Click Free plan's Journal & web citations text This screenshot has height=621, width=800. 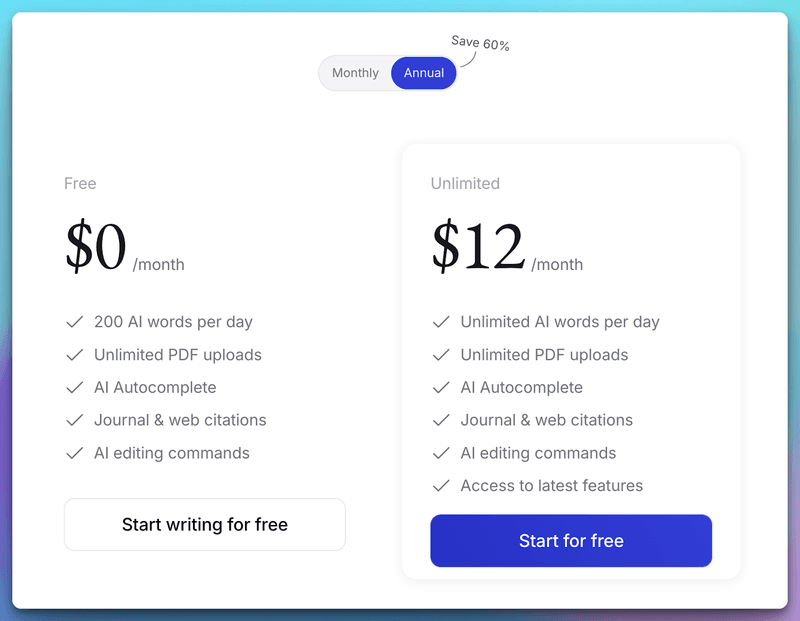pos(180,420)
